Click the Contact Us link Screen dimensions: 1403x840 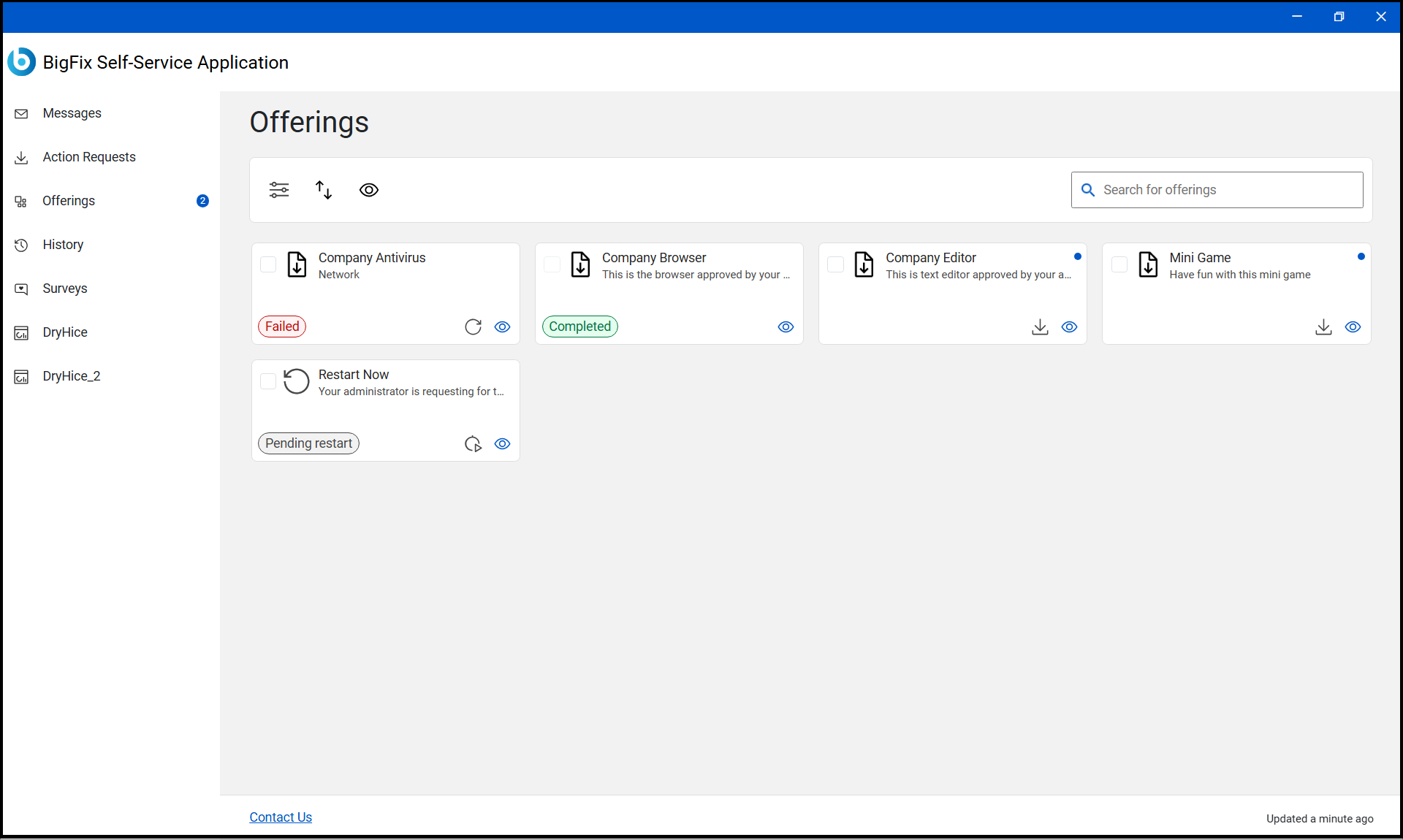click(280, 817)
